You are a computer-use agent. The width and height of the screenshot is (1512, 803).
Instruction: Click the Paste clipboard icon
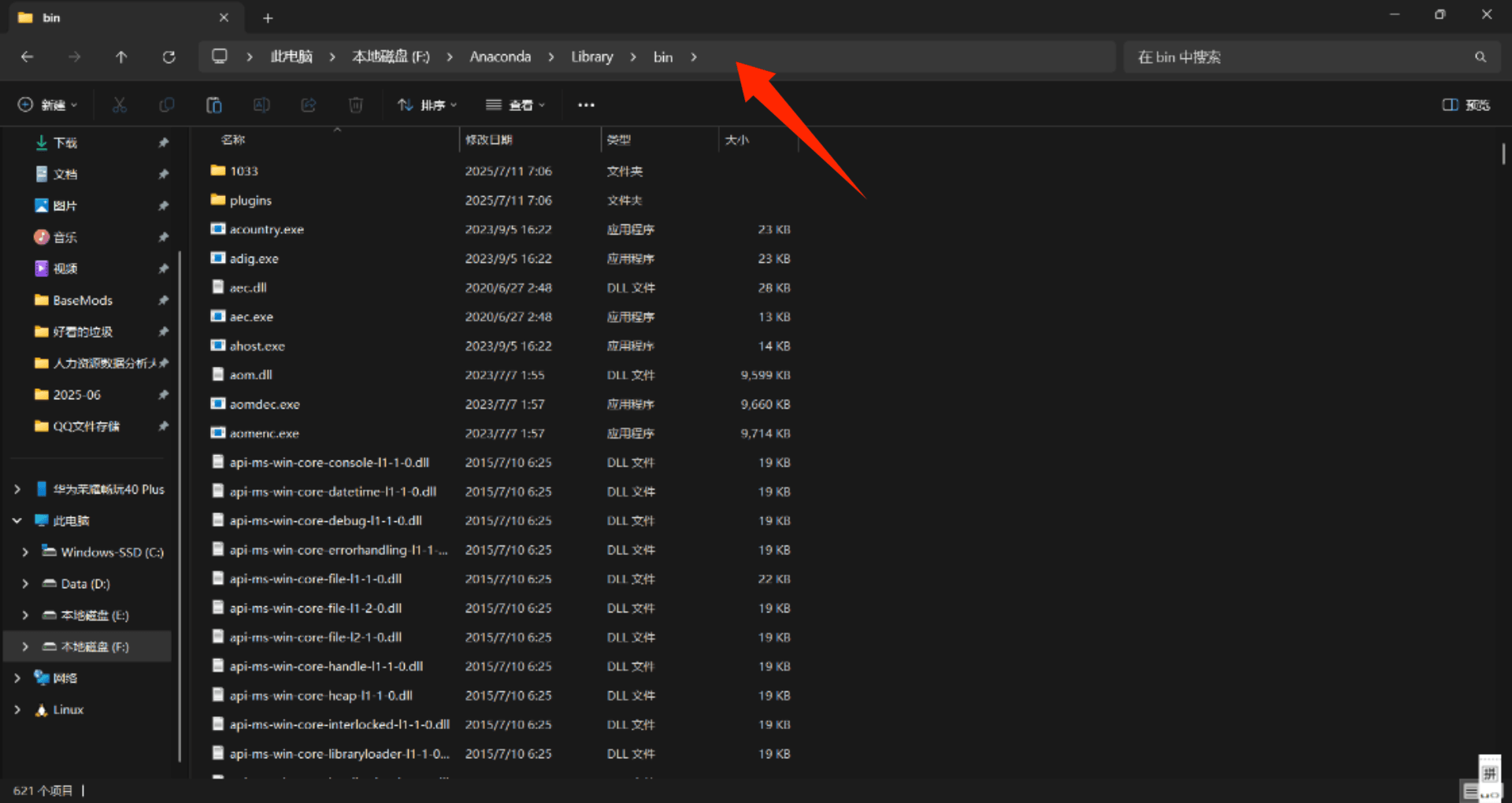click(x=214, y=105)
